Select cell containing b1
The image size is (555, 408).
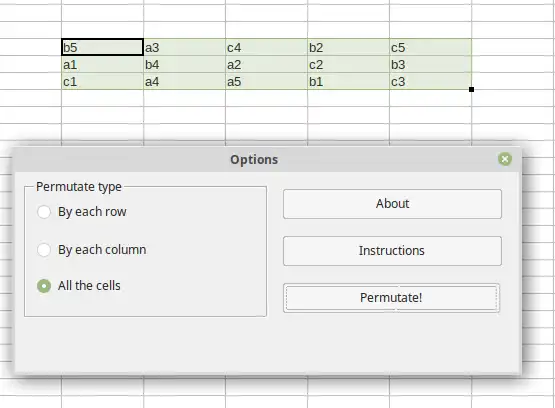point(349,81)
